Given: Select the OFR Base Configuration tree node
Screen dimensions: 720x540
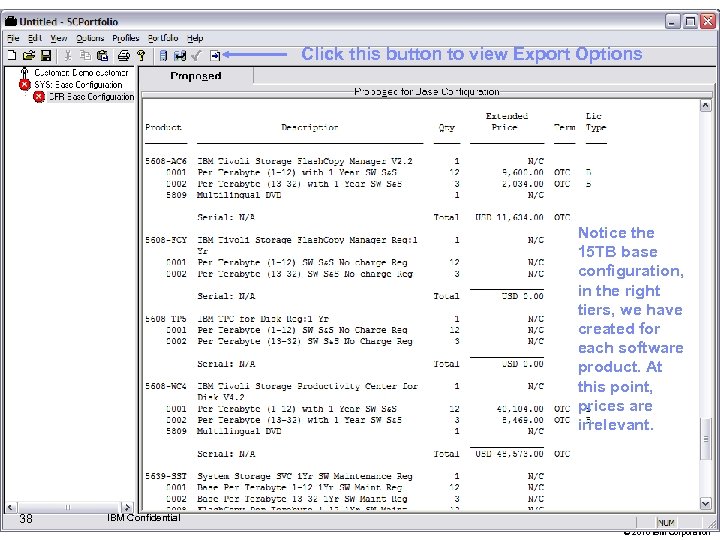Looking at the screenshot, I should pyautogui.click(x=91, y=96).
